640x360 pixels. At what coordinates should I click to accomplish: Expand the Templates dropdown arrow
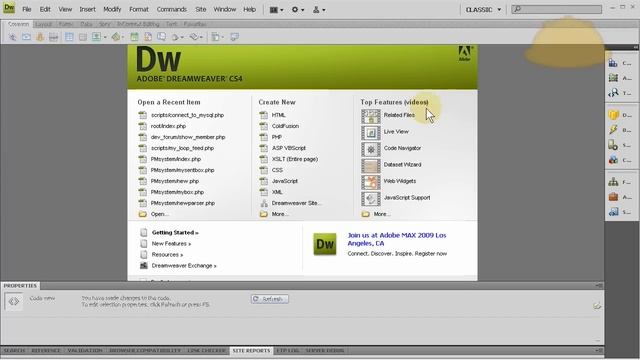(222, 38)
